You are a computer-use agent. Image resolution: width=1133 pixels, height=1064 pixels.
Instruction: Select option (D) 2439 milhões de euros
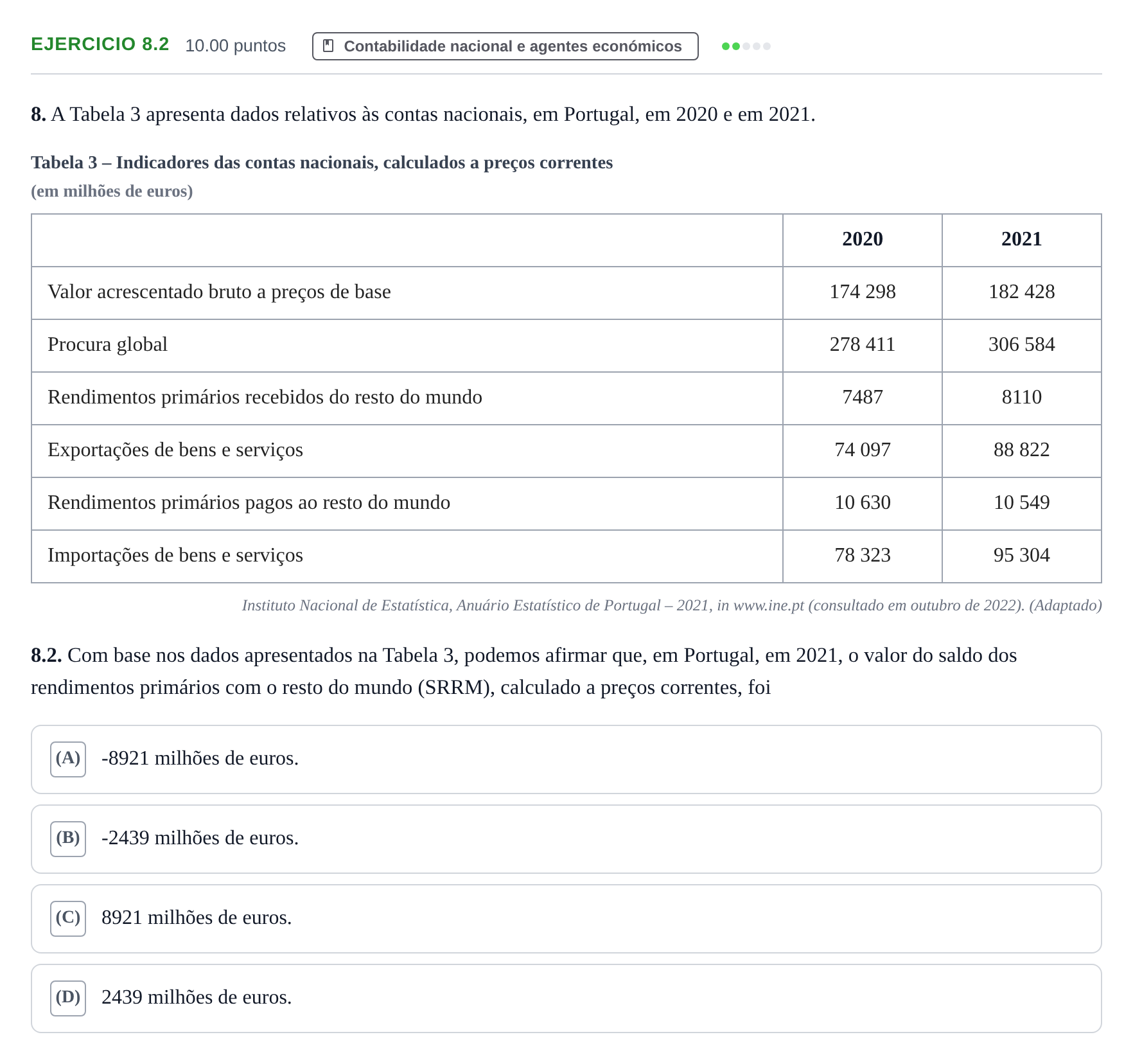566,998
